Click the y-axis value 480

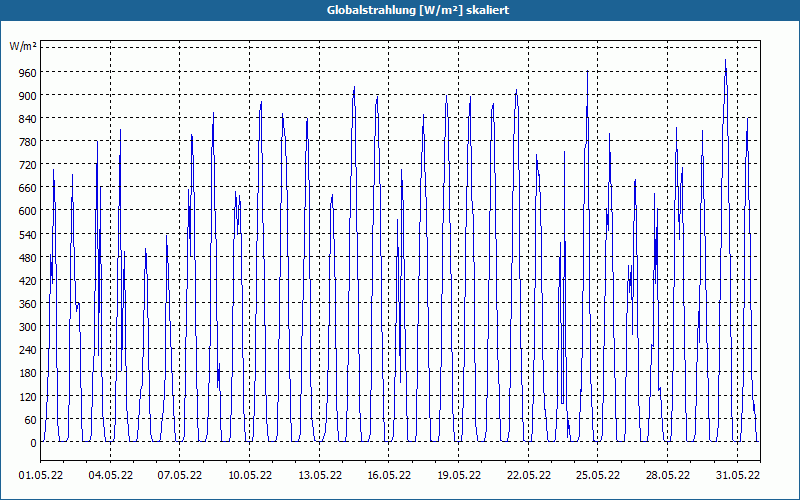tap(28, 258)
